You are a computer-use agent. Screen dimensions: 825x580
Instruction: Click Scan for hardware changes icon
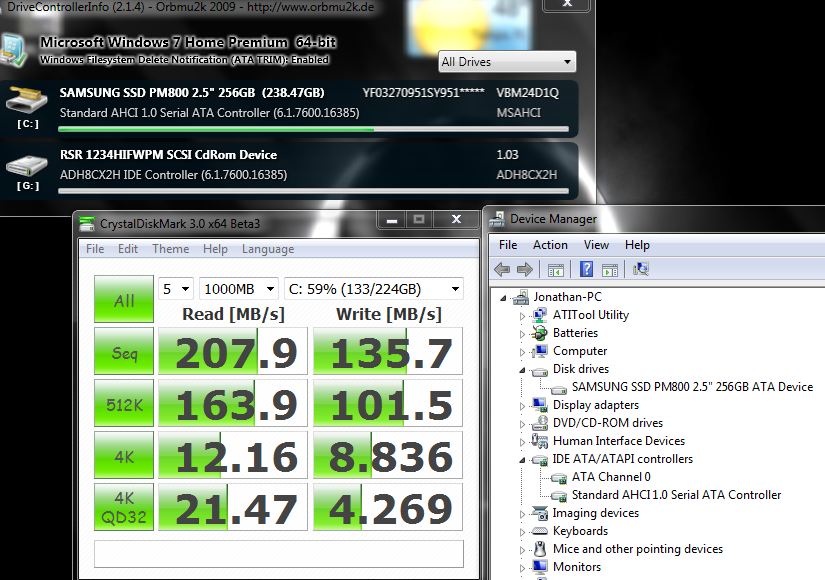[641, 269]
